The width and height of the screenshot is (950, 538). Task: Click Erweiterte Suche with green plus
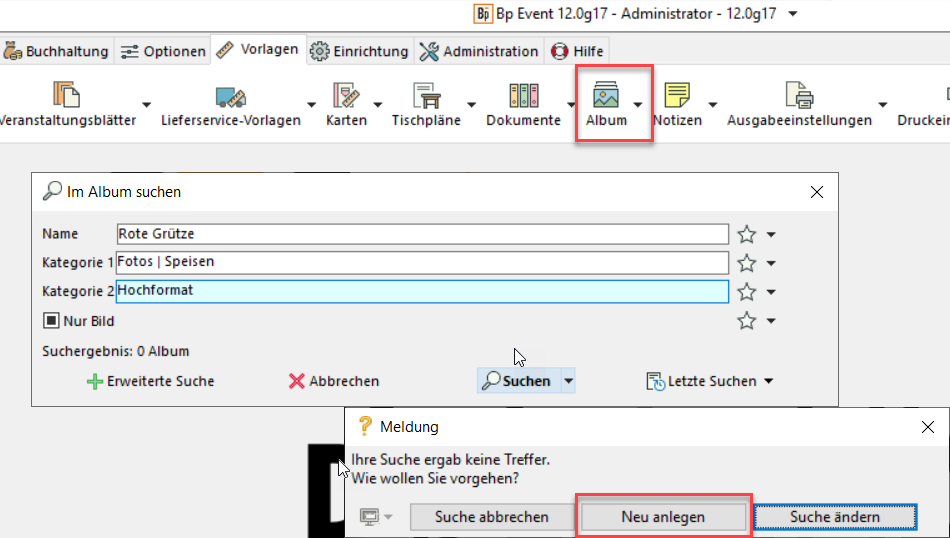pos(150,381)
